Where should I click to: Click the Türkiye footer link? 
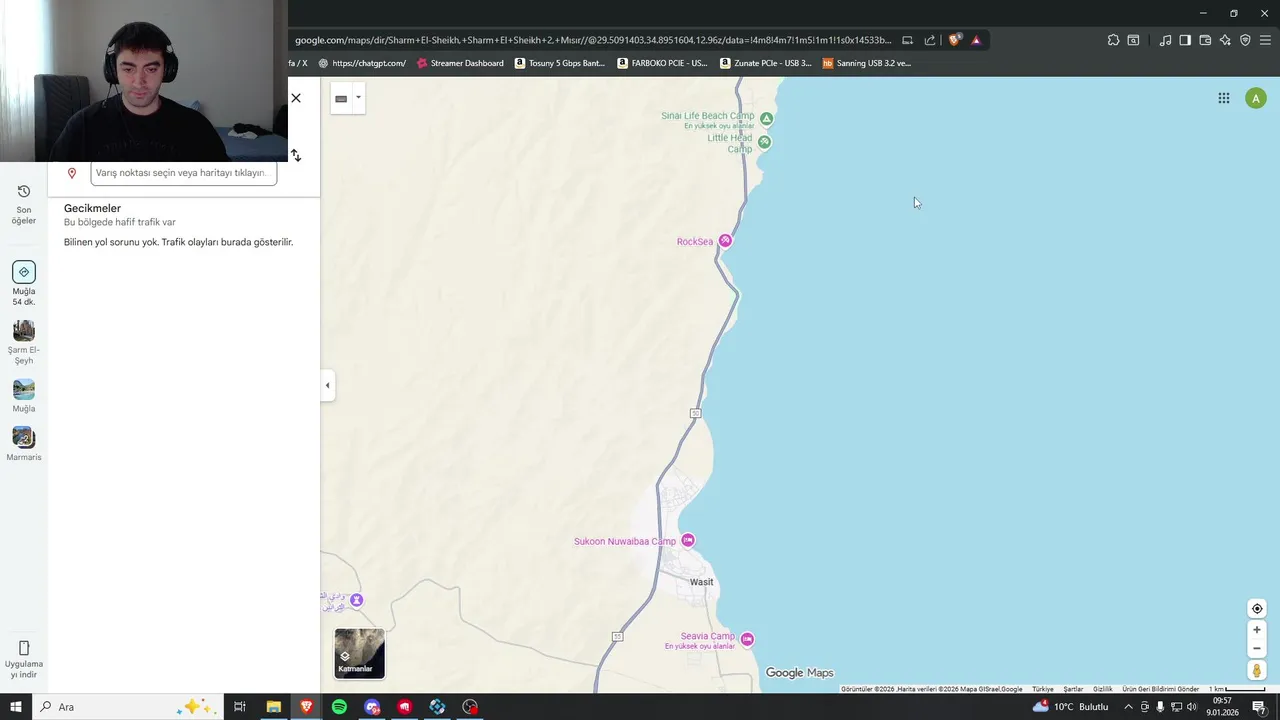tap(1043, 689)
